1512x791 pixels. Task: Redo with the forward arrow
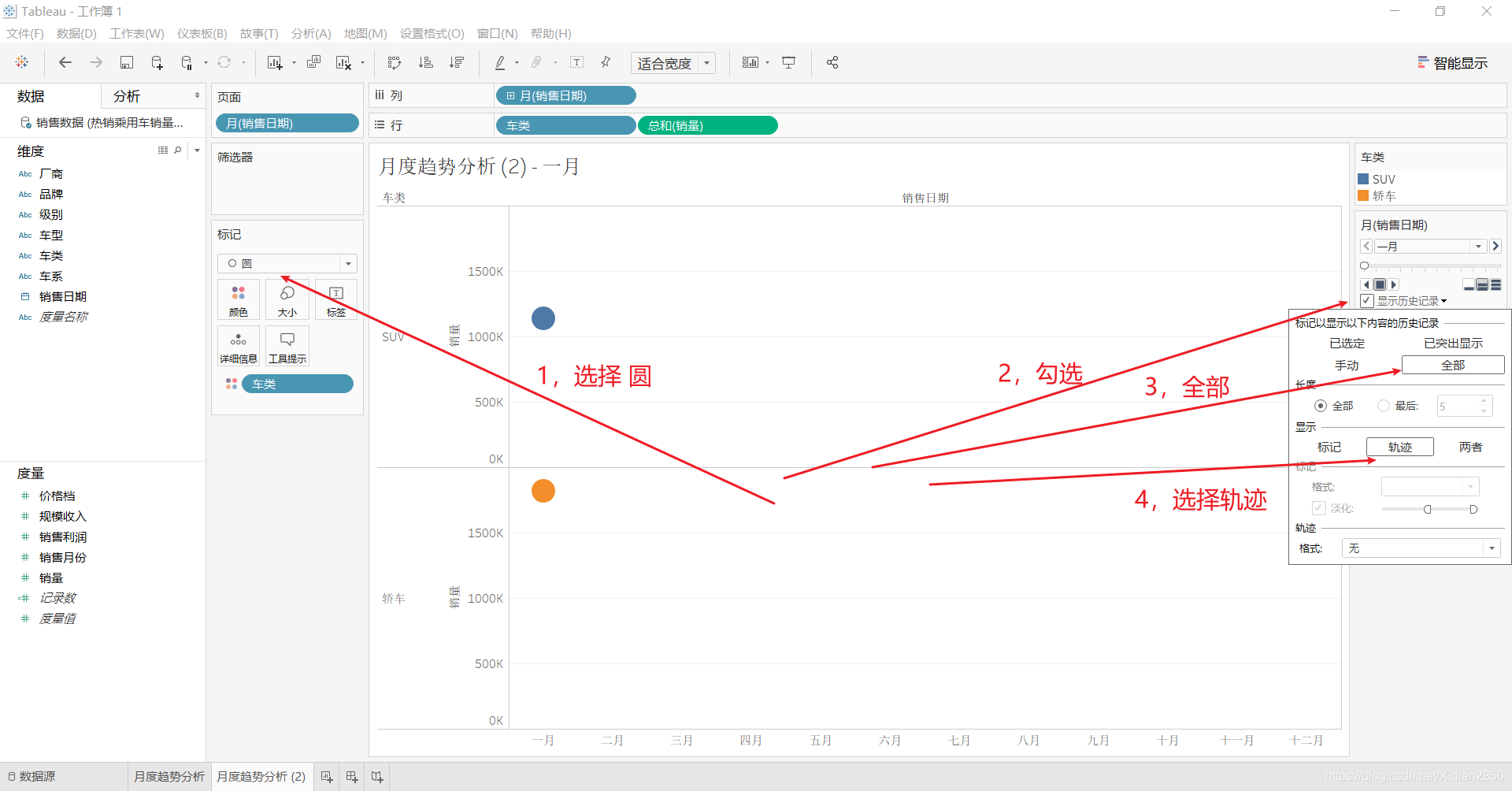pos(96,62)
